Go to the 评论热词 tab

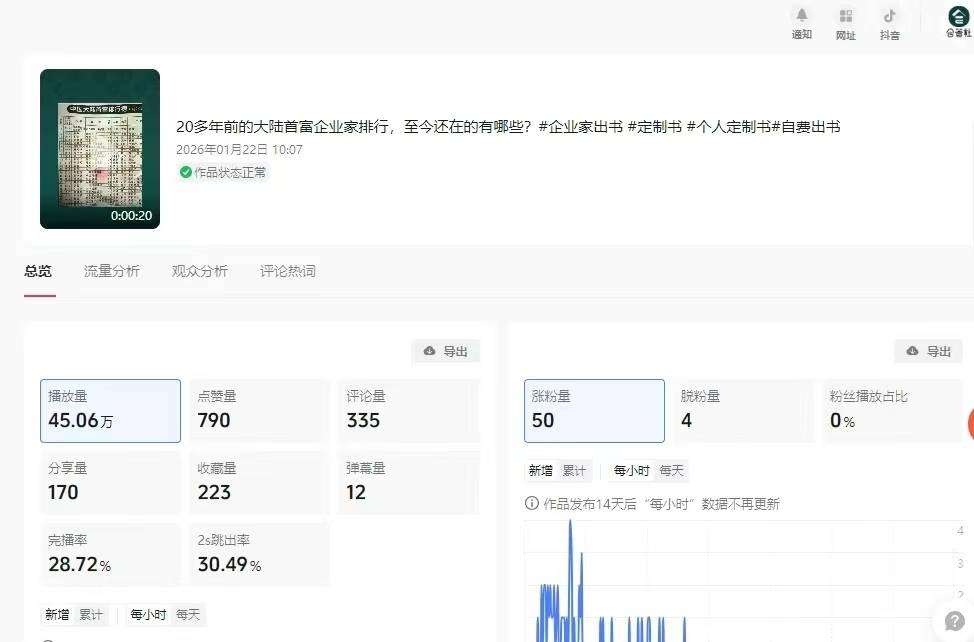(288, 271)
